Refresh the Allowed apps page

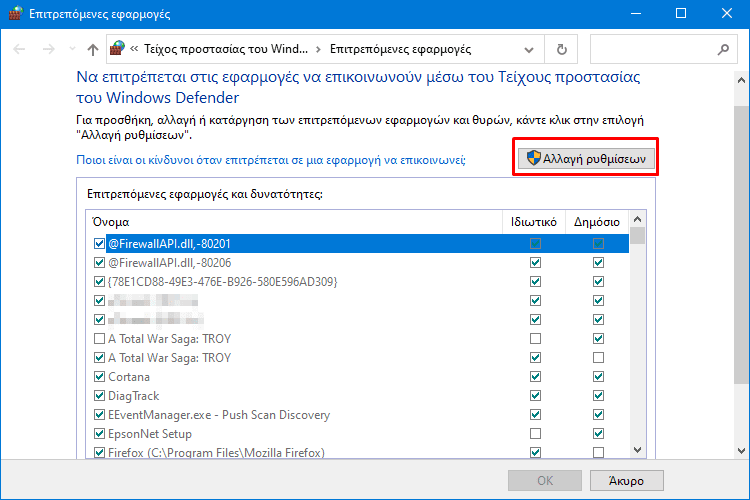click(562, 49)
